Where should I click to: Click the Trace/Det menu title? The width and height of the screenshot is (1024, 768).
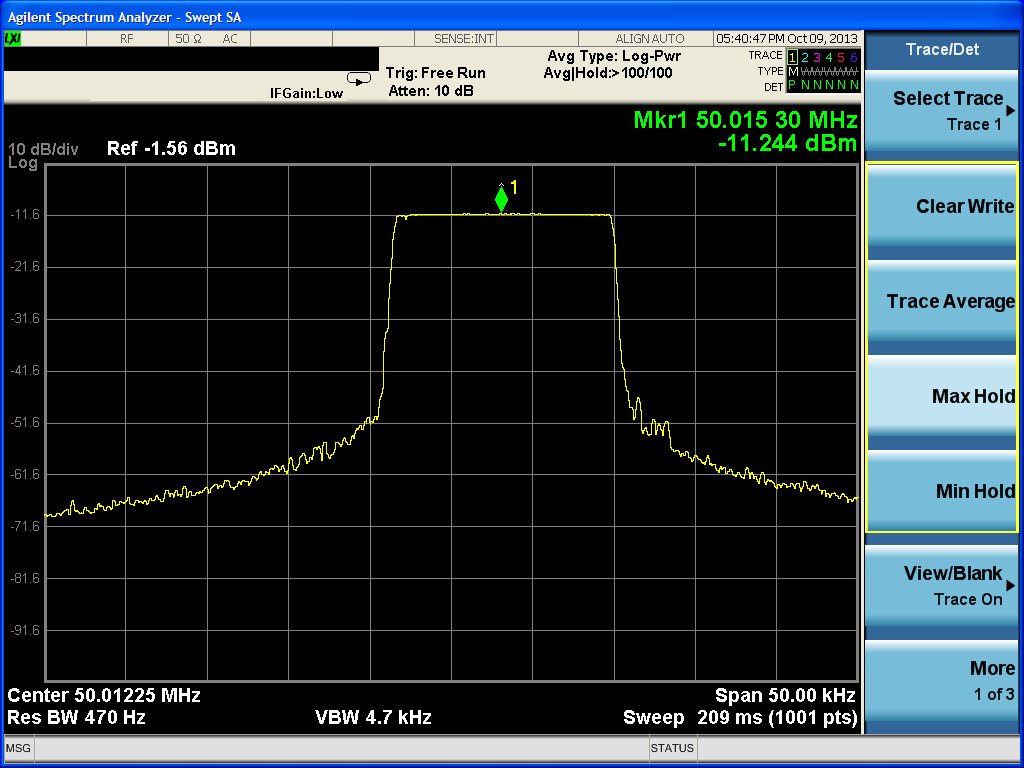pyautogui.click(x=942, y=49)
